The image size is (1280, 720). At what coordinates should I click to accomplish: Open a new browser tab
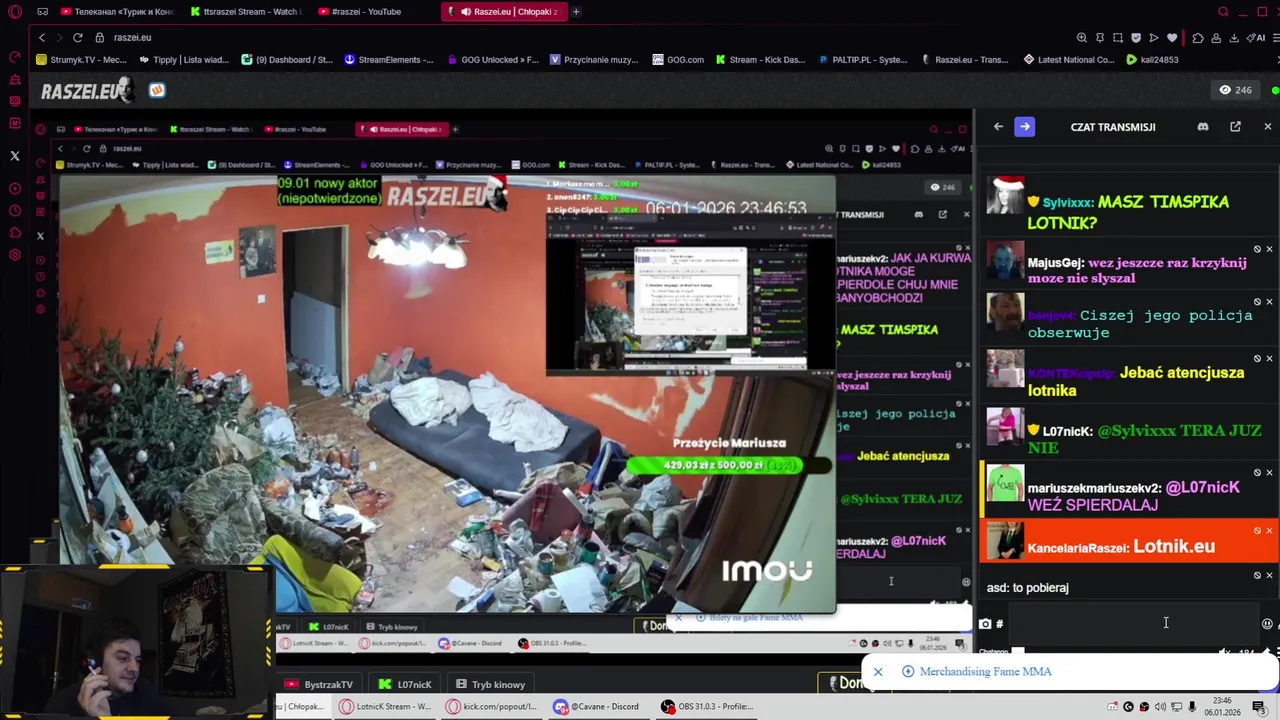click(576, 12)
